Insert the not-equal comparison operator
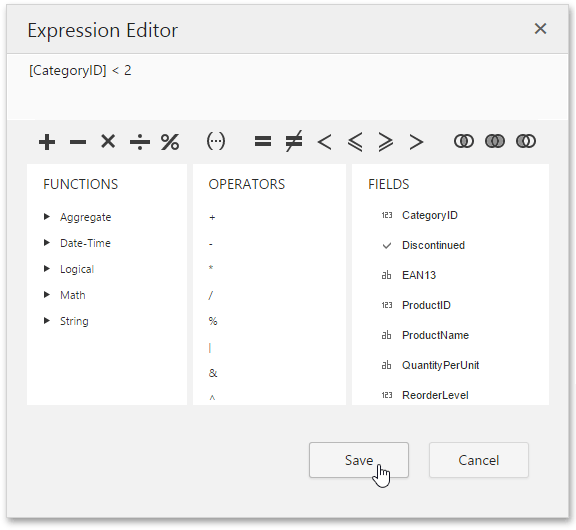Screen dimensions: 576x530 point(294,141)
